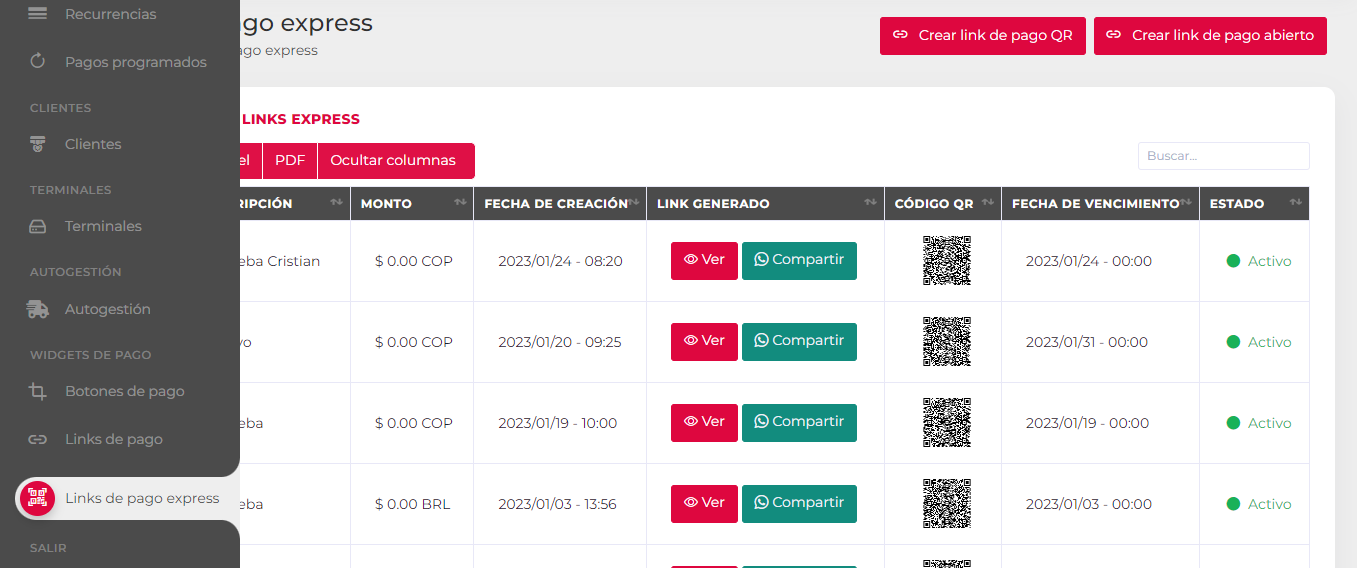1357x568 pixels.
Task: Share the 2023/01/19 link via Compartir
Action: [x=799, y=422]
